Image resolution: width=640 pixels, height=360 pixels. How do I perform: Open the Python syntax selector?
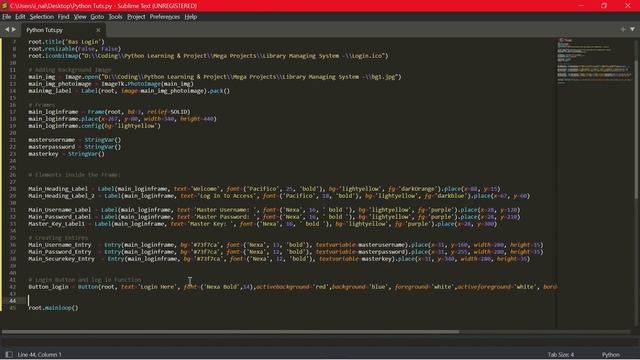[611, 354]
